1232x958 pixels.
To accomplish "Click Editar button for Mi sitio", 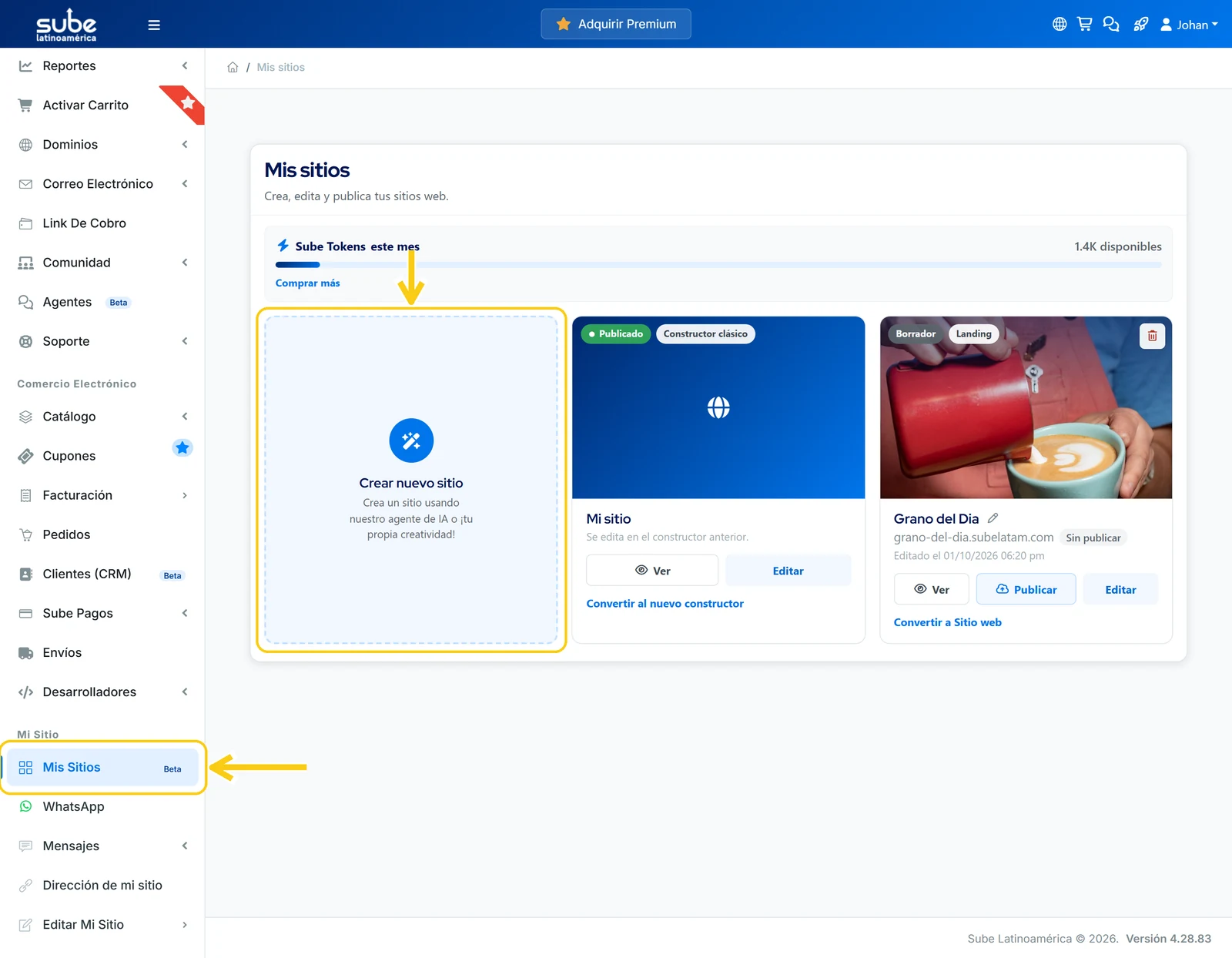I will pyautogui.click(x=788, y=571).
